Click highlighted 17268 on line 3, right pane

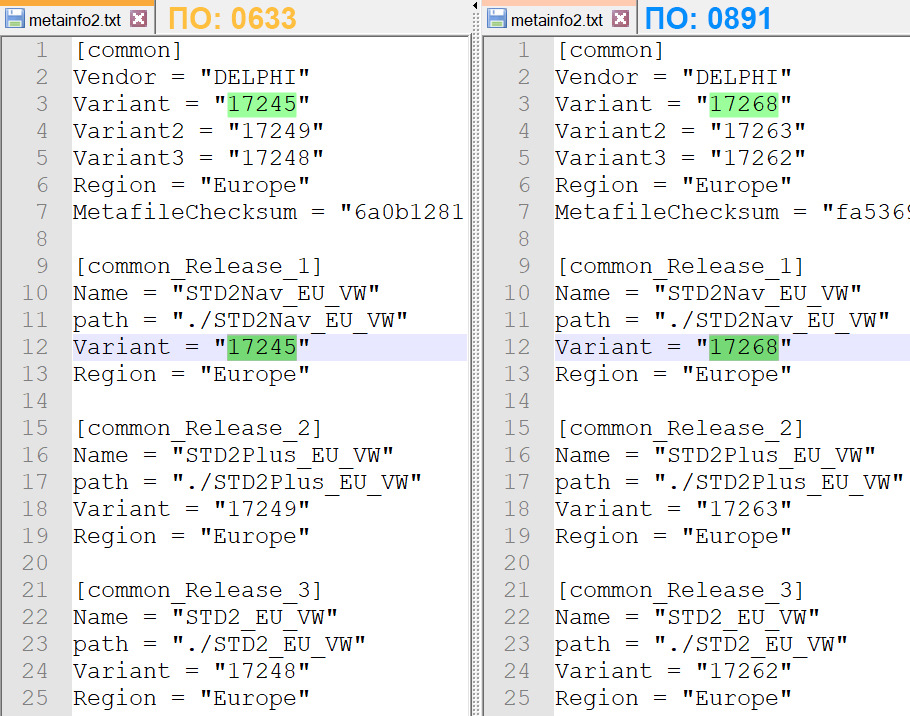(743, 104)
